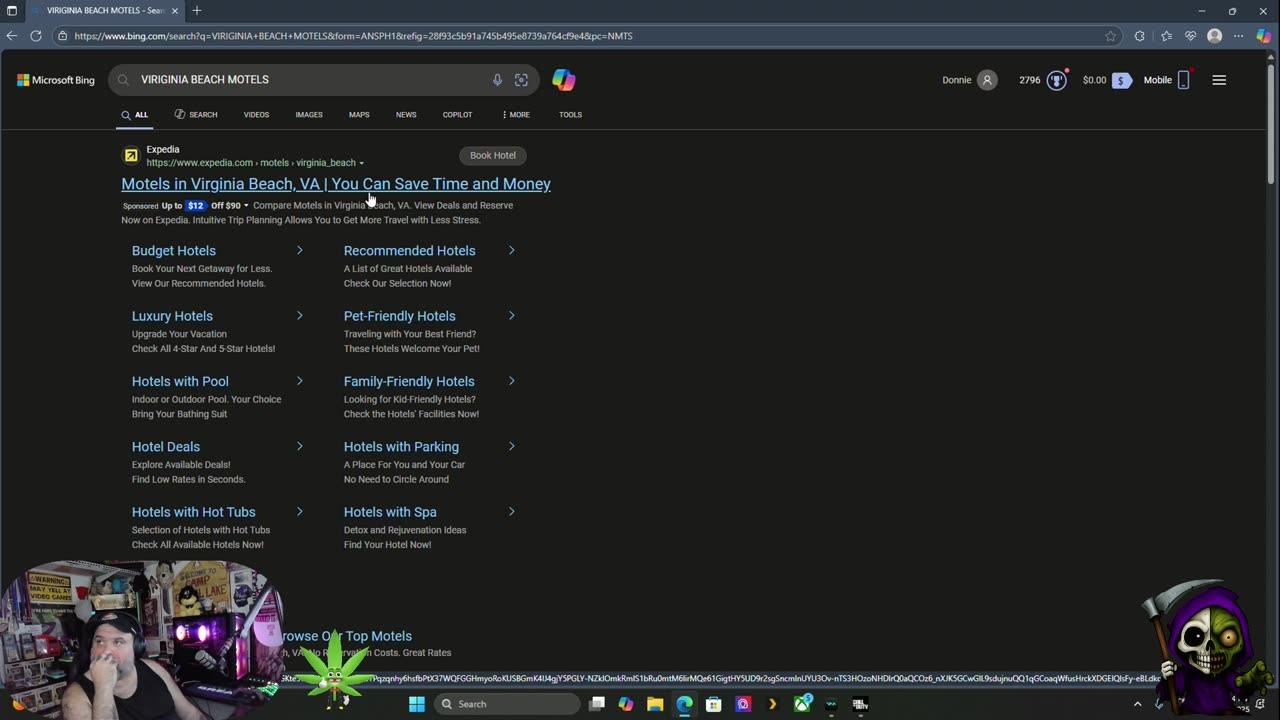Click the $0.00 cashback amount

[x=1095, y=80]
